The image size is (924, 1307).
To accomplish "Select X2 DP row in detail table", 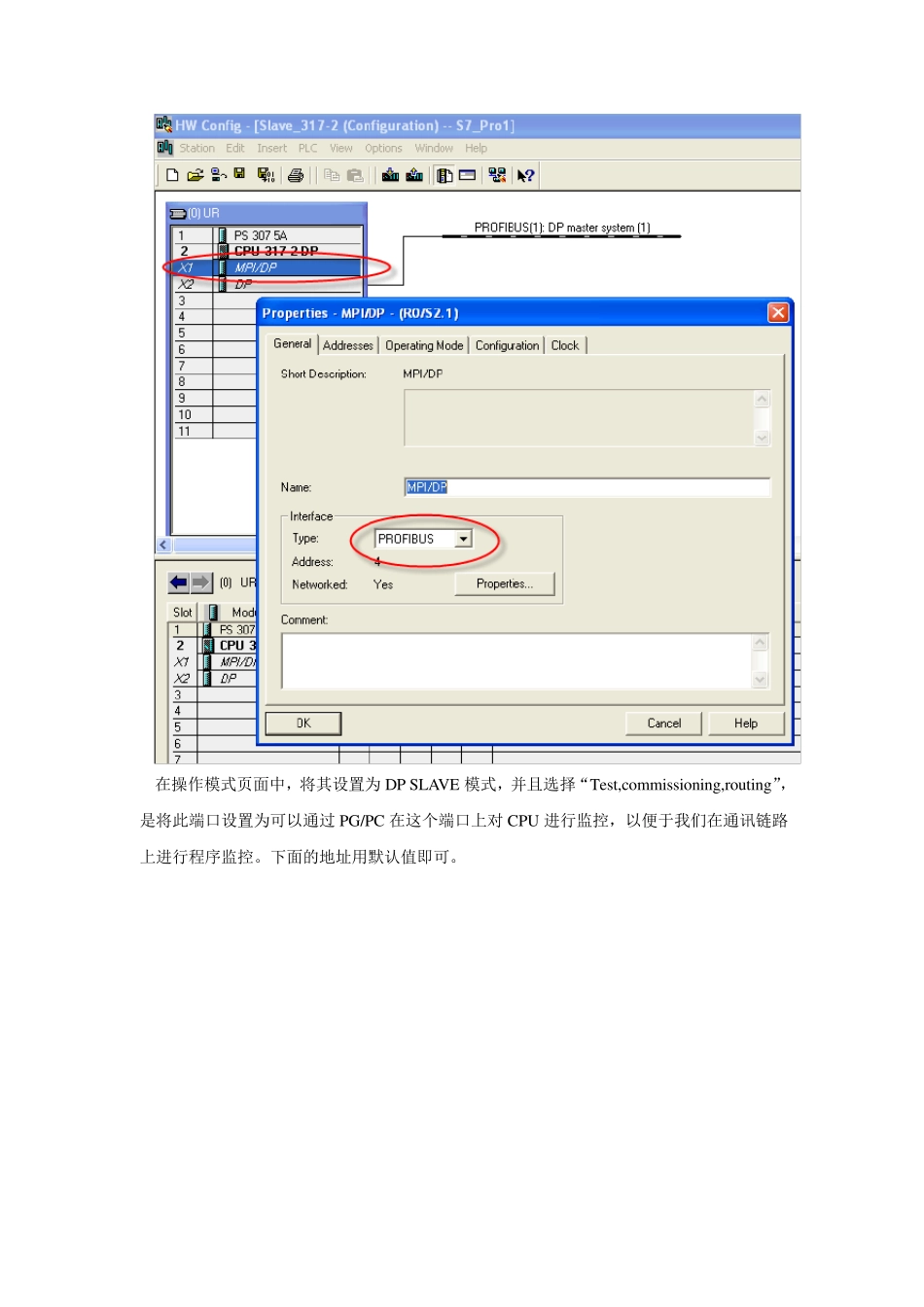I will click(213, 679).
